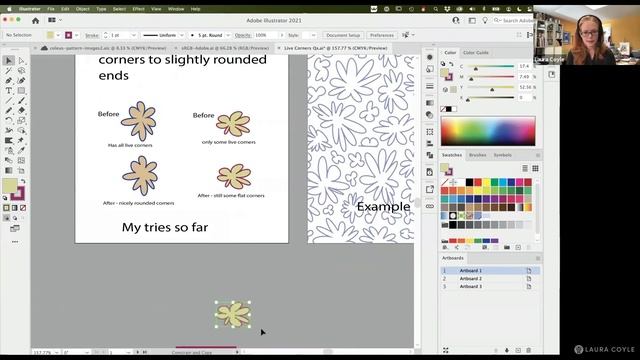This screenshot has width=640, height=360.
Task: Select the Pen tool
Action: 9,81
